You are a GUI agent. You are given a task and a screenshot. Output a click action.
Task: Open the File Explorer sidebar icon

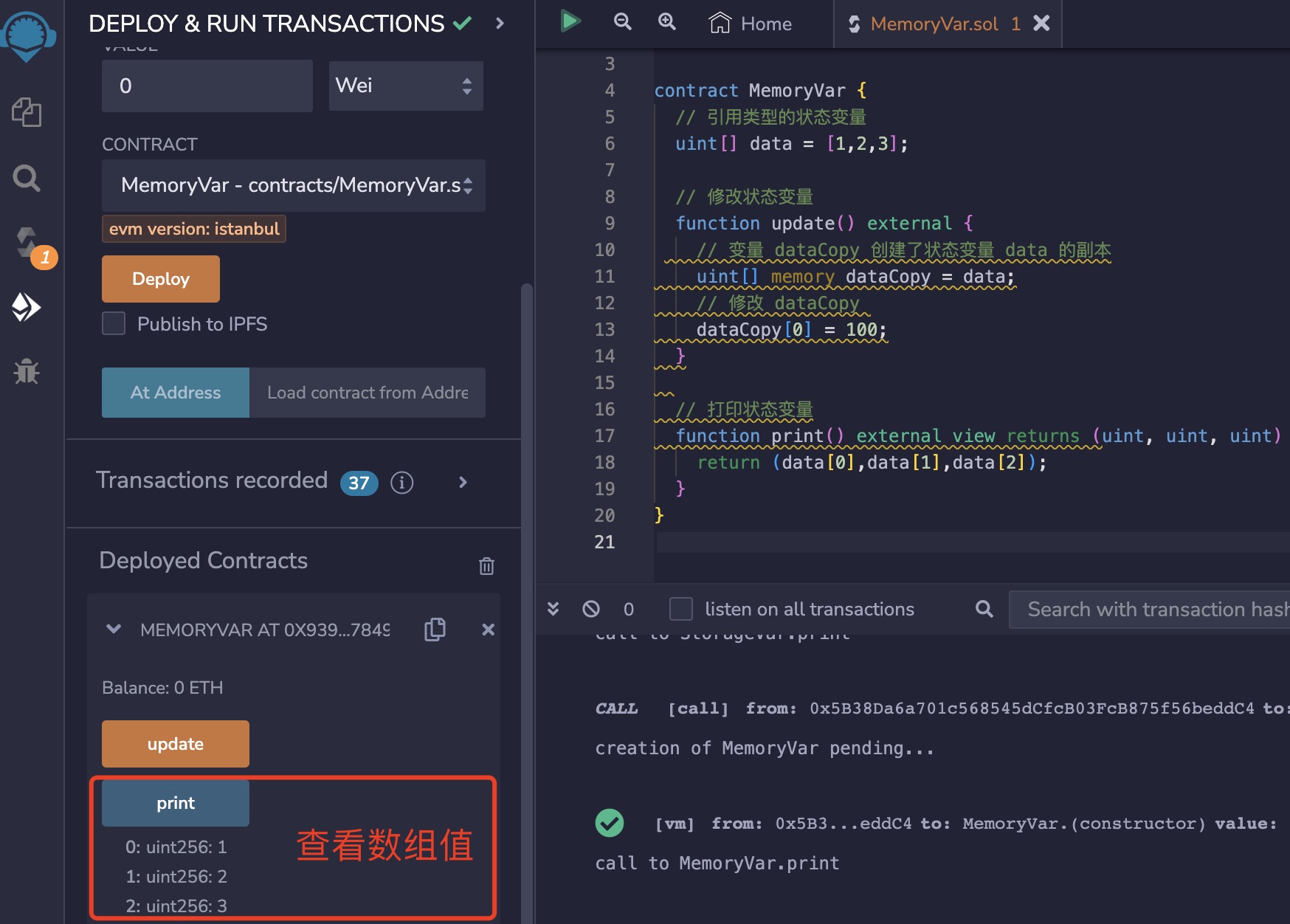point(27,112)
